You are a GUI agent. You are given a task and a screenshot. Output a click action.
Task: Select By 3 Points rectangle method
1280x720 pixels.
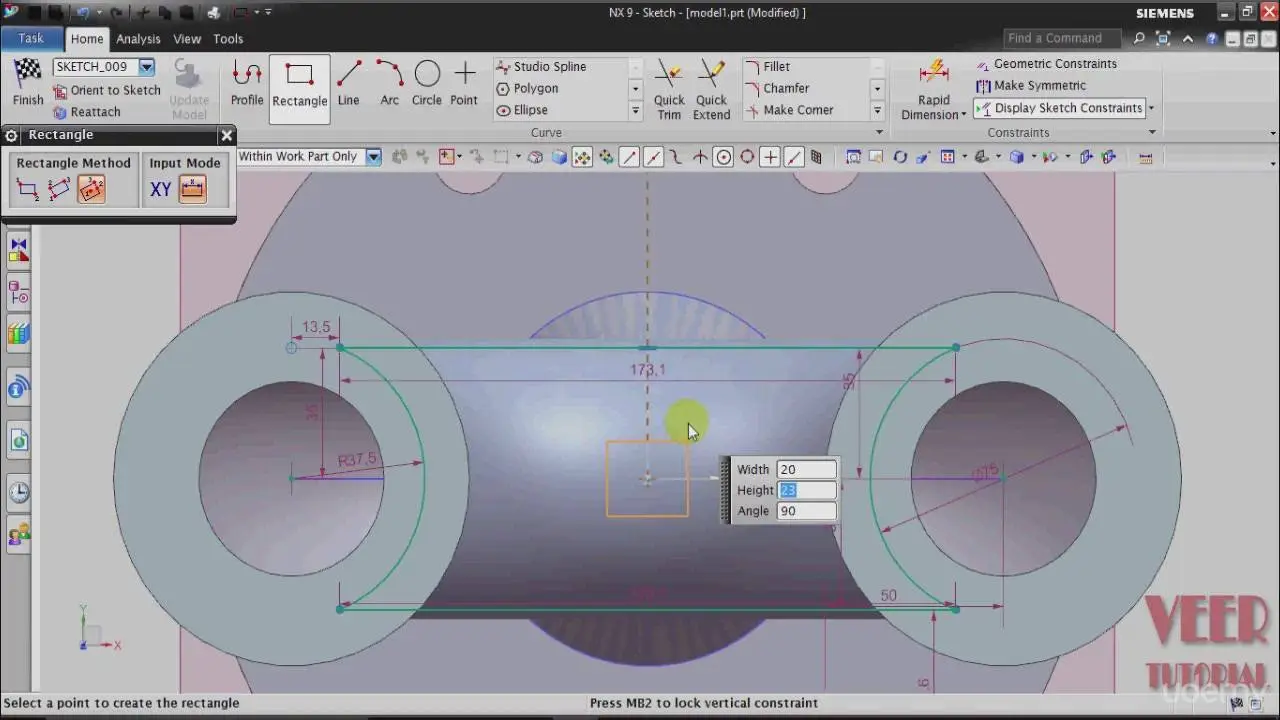tap(60, 189)
